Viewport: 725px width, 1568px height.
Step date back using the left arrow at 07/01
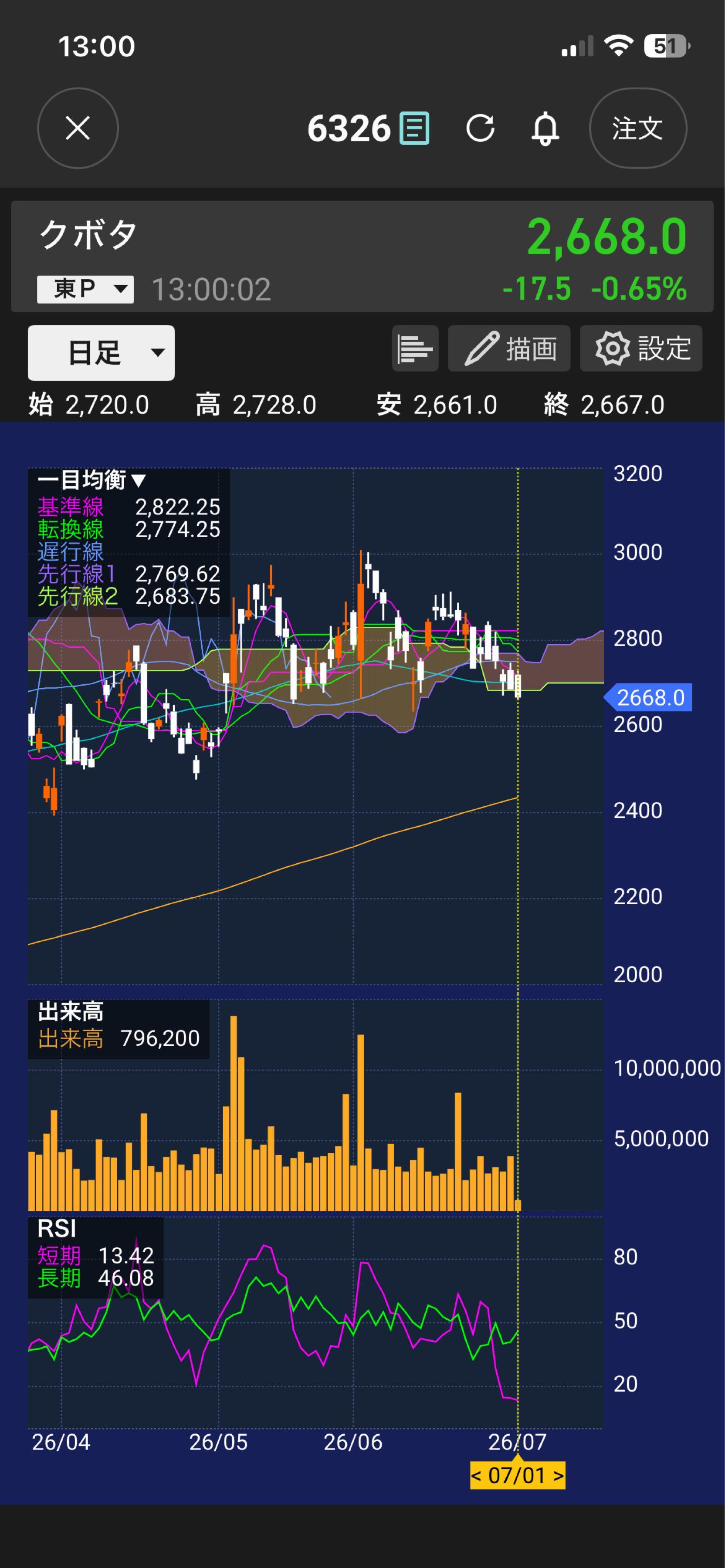click(x=476, y=1476)
